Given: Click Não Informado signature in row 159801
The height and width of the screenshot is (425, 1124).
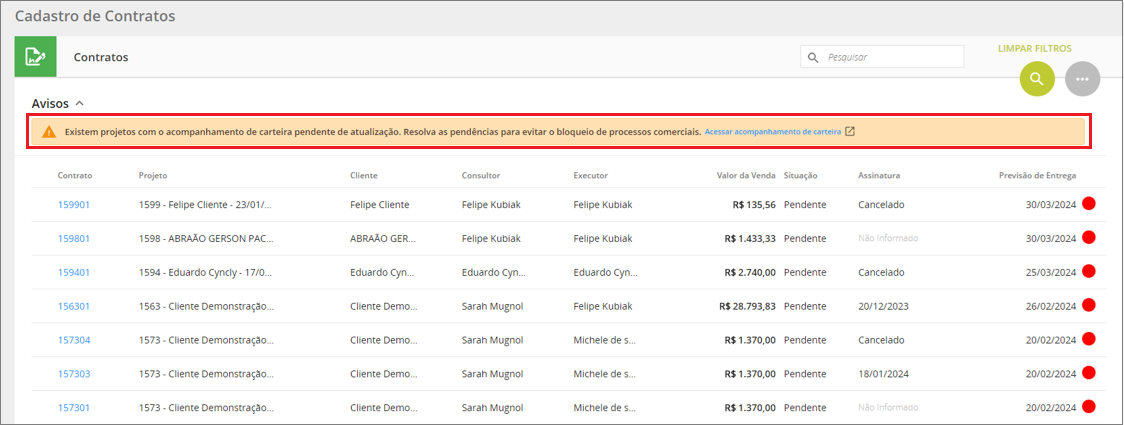Looking at the screenshot, I should coord(887,238).
